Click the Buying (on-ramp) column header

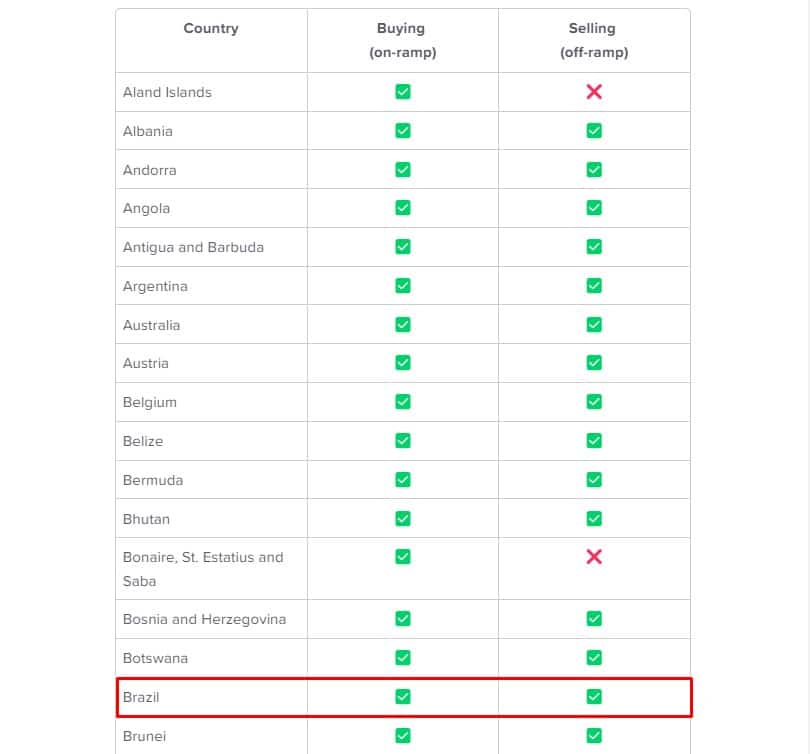pyautogui.click(x=401, y=40)
